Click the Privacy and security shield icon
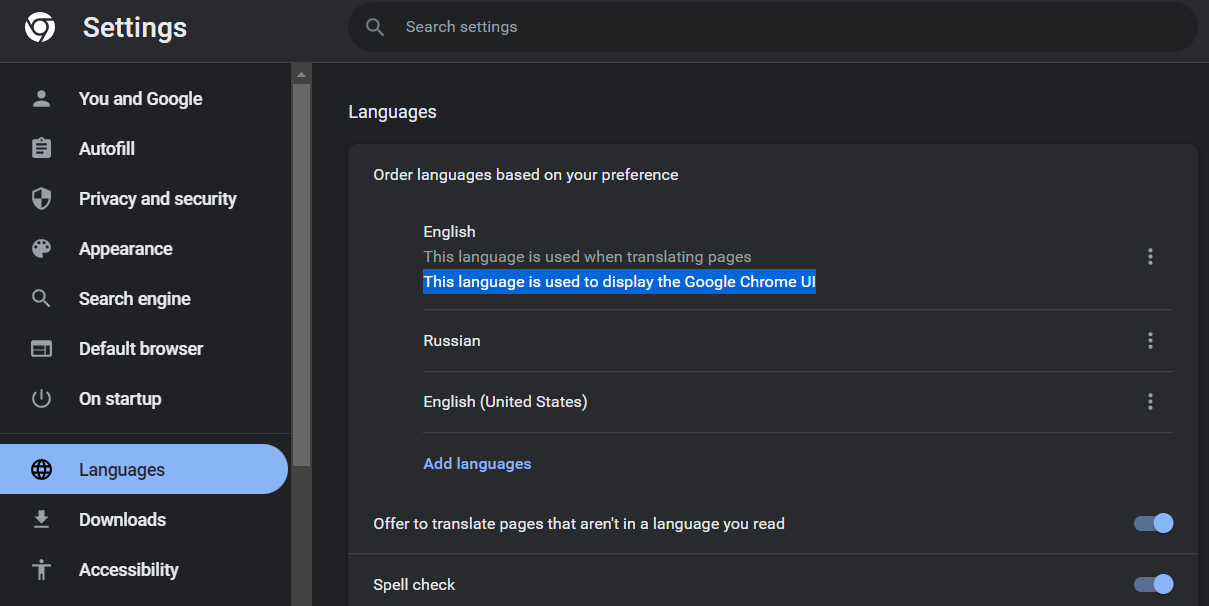 [x=41, y=199]
